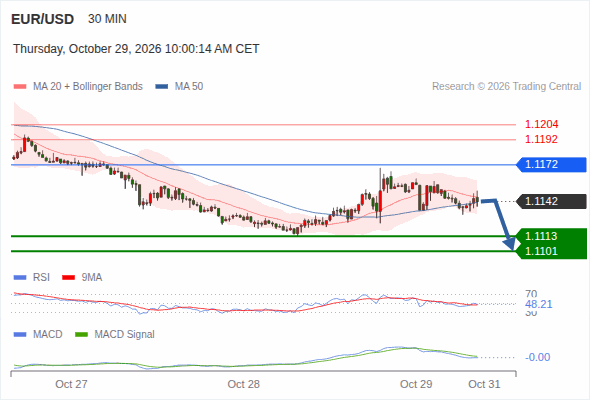The image size is (590, 400).
Task: Click the 9MA red legend swatch
Action: click(x=68, y=278)
